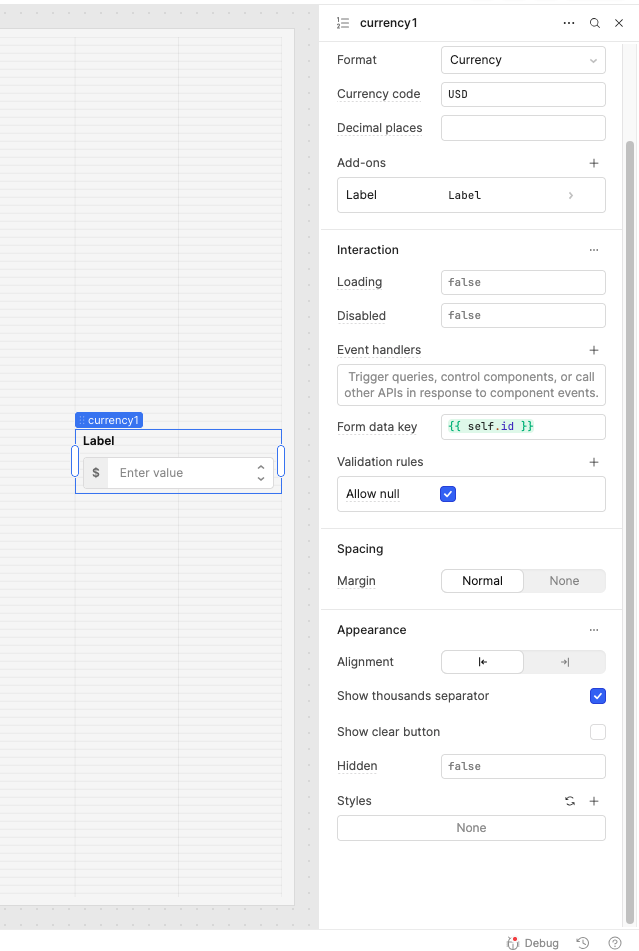Disable Show thousands separator checkbox

click(598, 696)
